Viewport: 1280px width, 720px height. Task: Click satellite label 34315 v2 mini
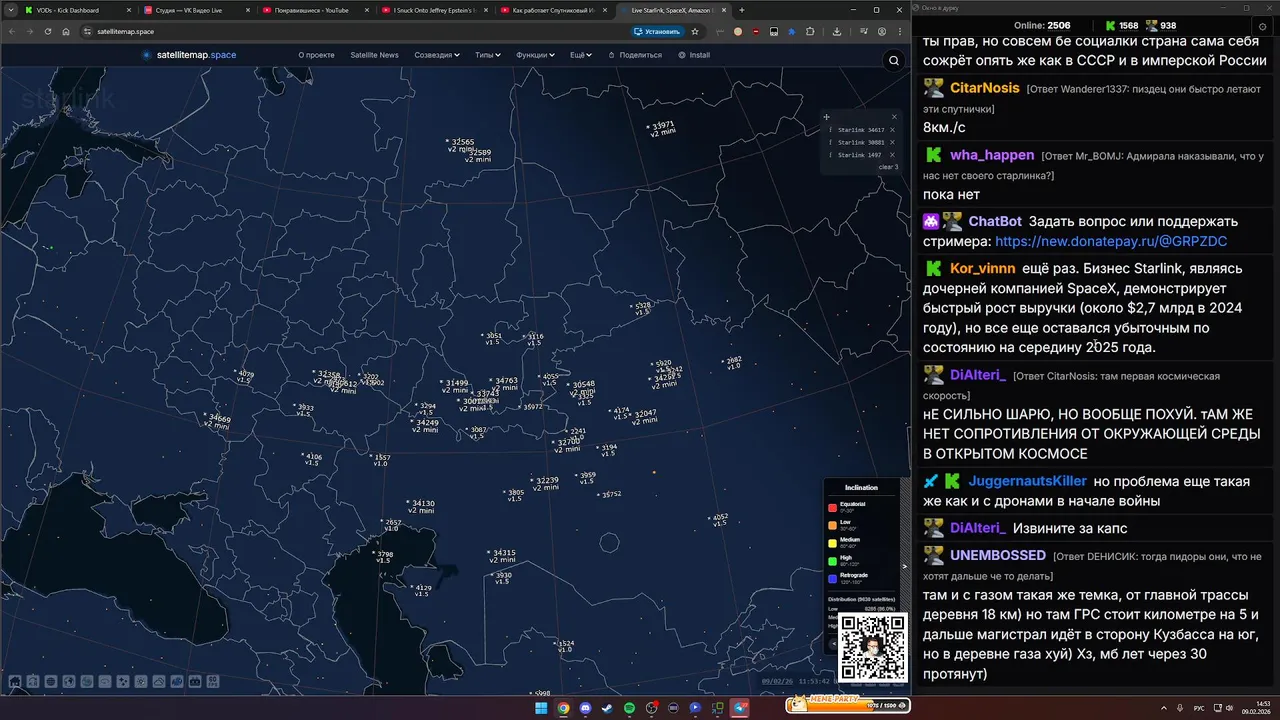click(x=503, y=556)
